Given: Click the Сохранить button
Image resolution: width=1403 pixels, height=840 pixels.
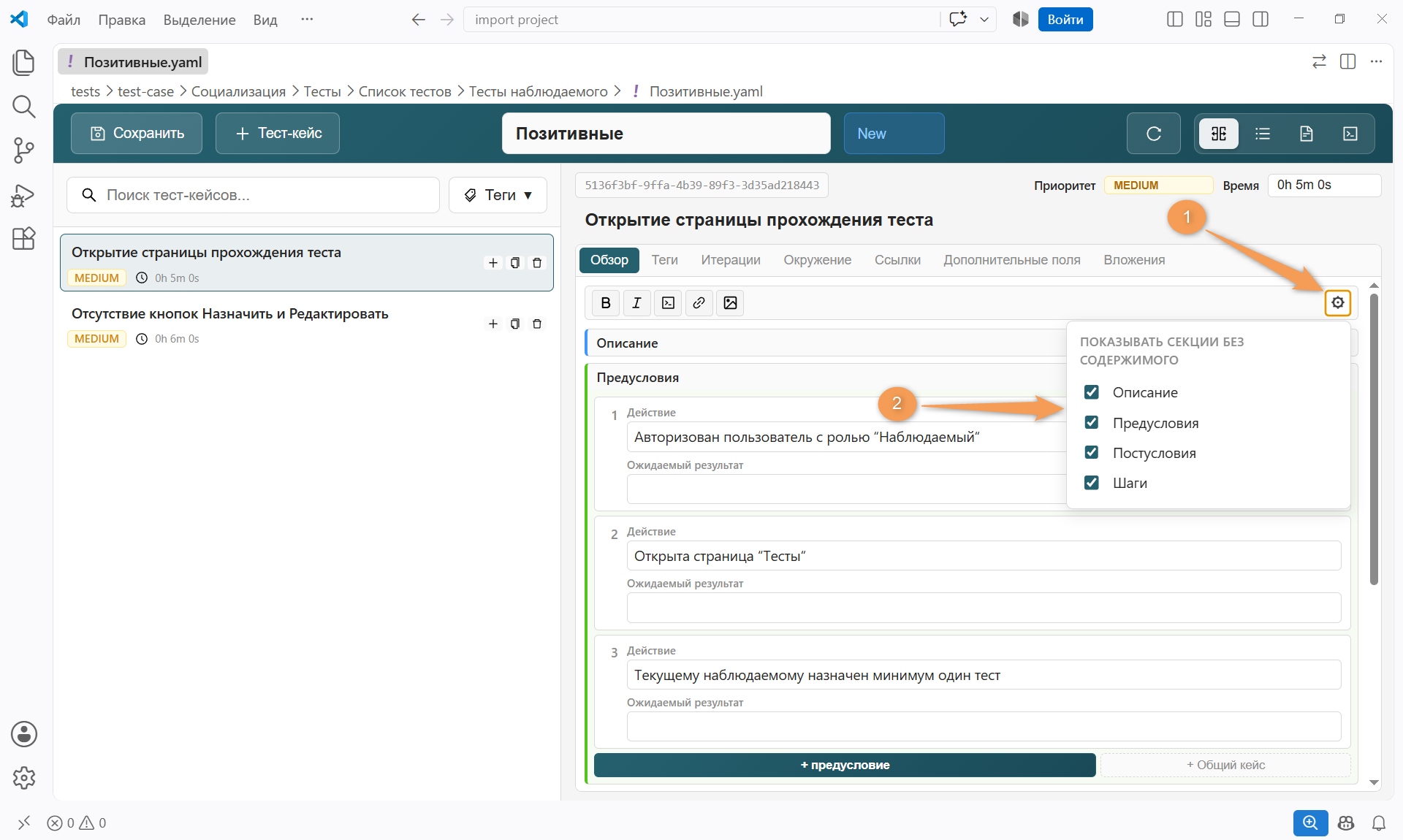Looking at the screenshot, I should tap(137, 134).
